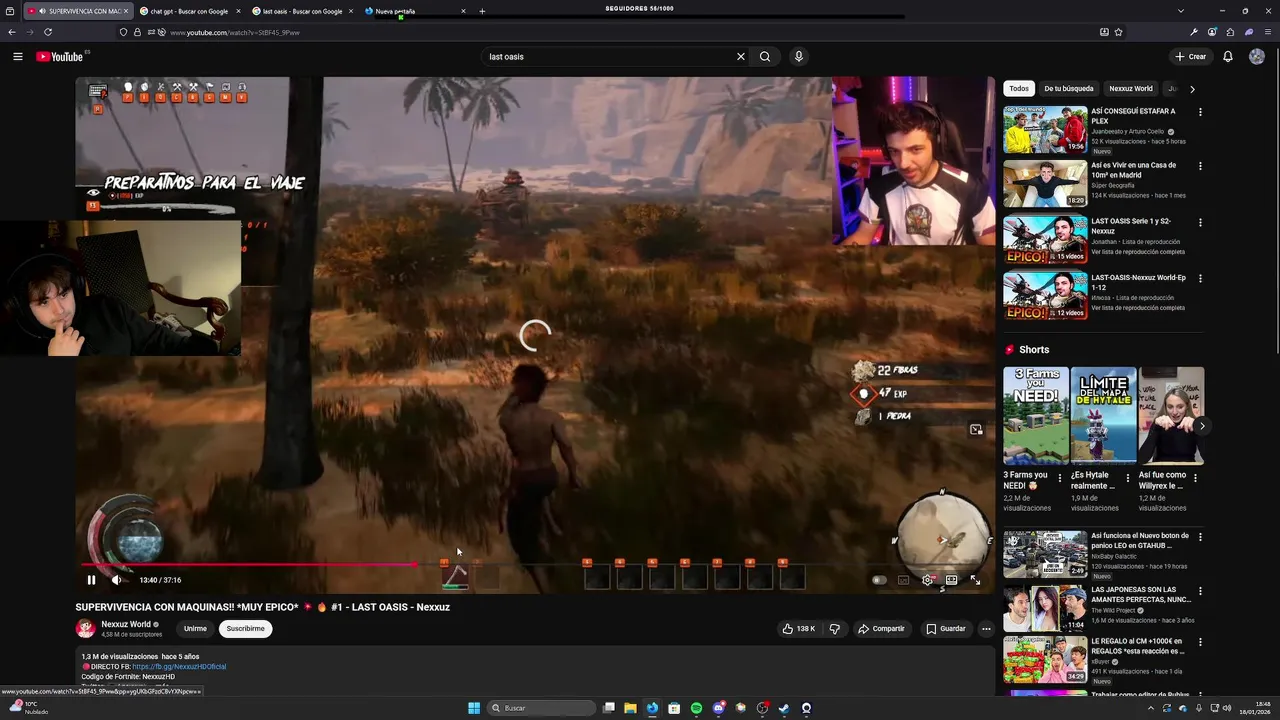Click the Suscribirme button
Viewport: 1280px width, 720px height.
tap(245, 629)
